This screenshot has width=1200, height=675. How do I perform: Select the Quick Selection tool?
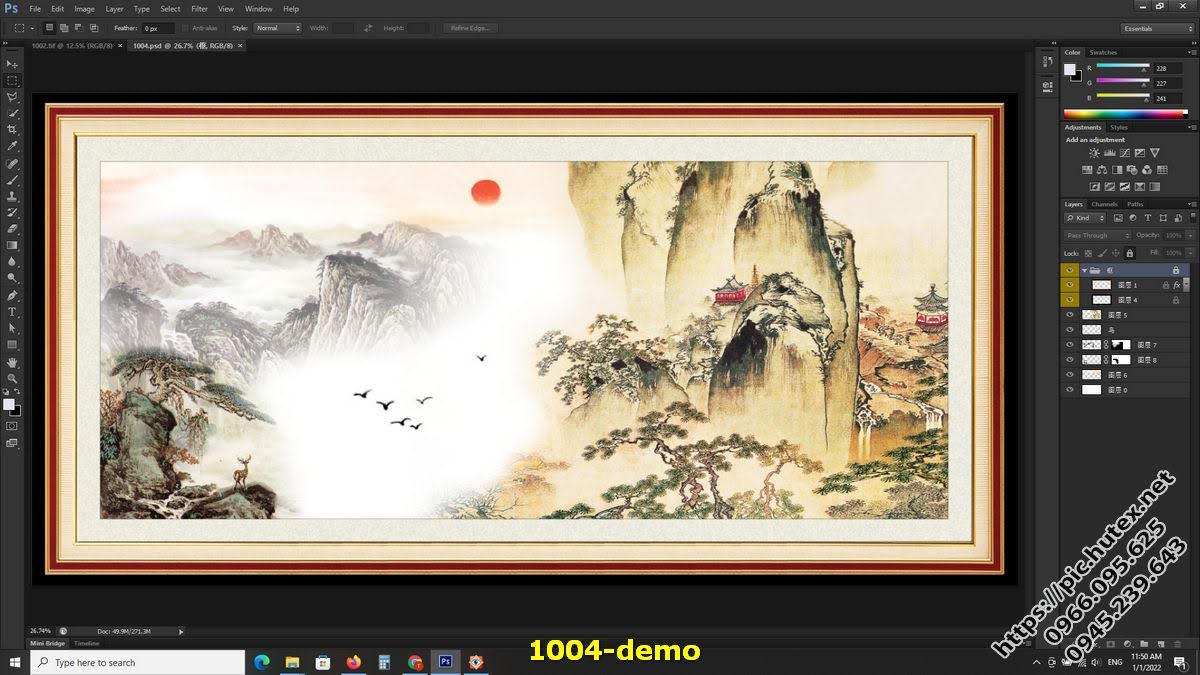pyautogui.click(x=12, y=113)
